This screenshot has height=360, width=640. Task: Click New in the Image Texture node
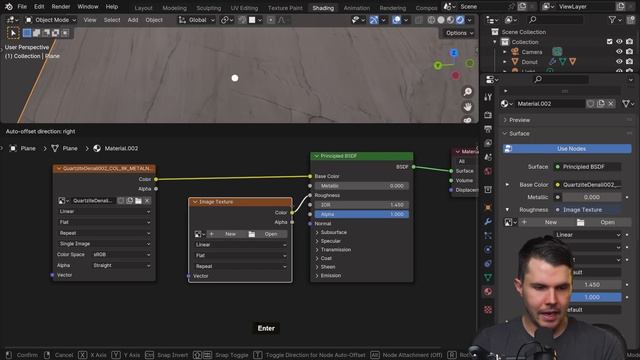(226, 234)
